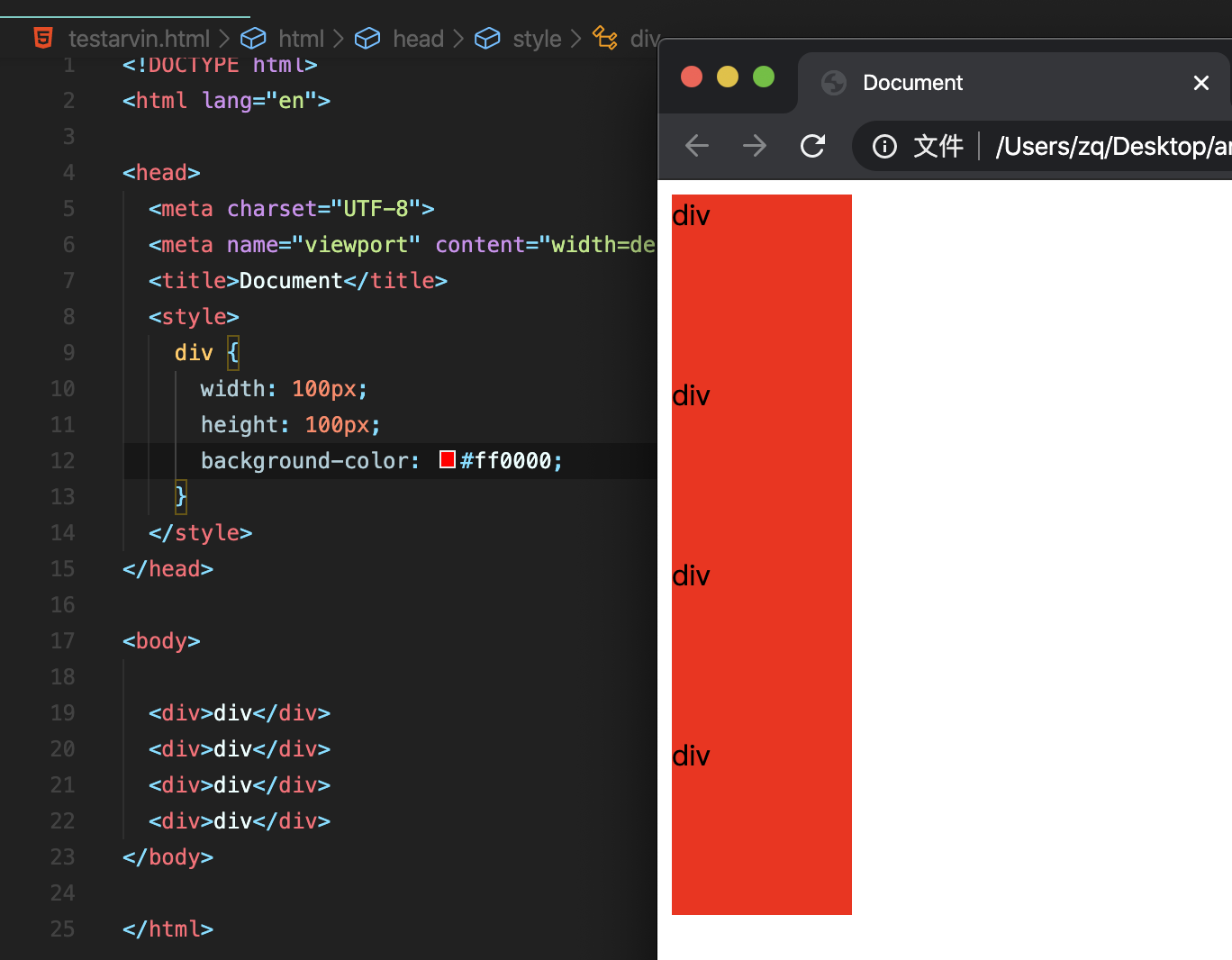Screen dimensions: 1232x960
Task: Click the '<html lang="en">' line
Action: (x=227, y=101)
